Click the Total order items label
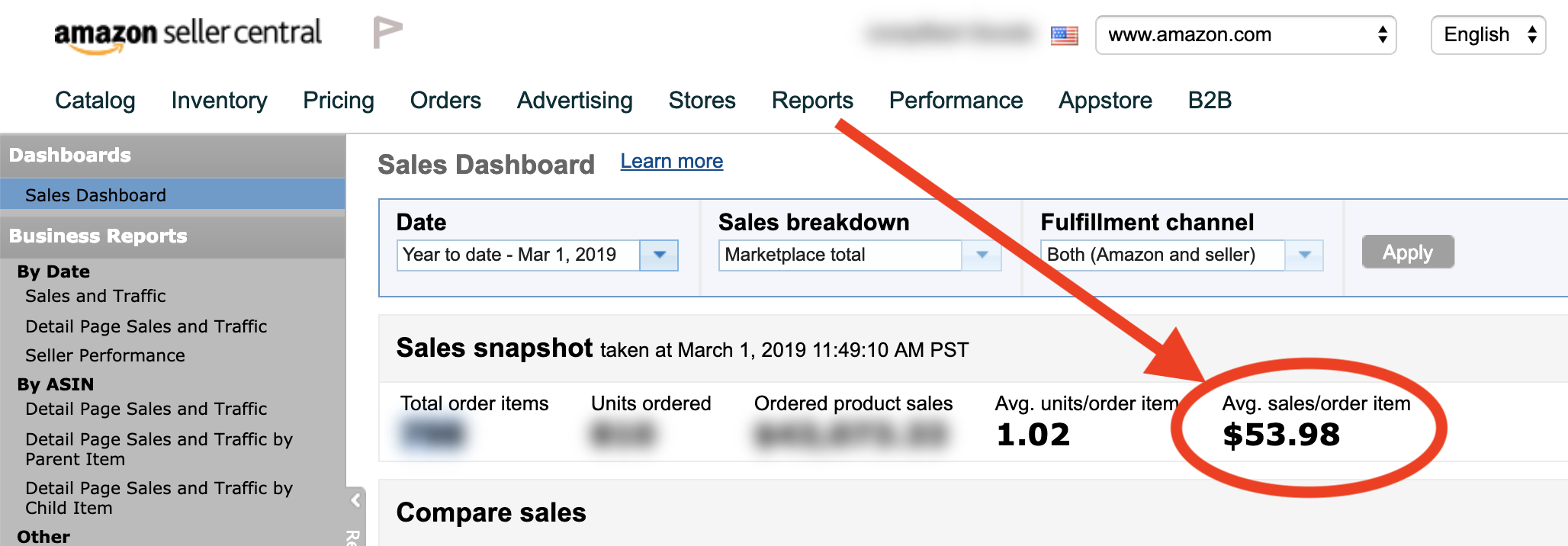The height and width of the screenshot is (546, 1568). [474, 403]
